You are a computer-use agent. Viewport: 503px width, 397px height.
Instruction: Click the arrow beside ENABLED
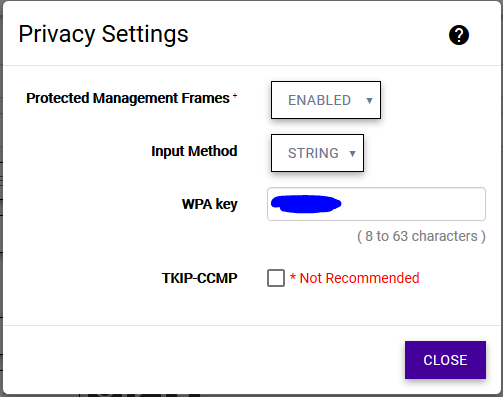pos(369,101)
